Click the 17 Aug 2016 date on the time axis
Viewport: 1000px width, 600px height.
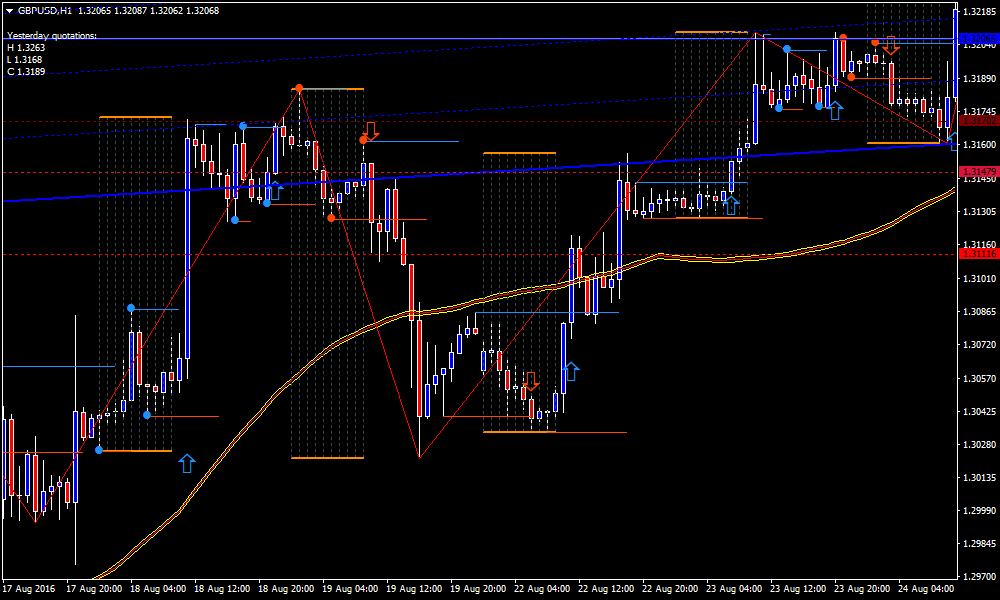tap(32, 589)
